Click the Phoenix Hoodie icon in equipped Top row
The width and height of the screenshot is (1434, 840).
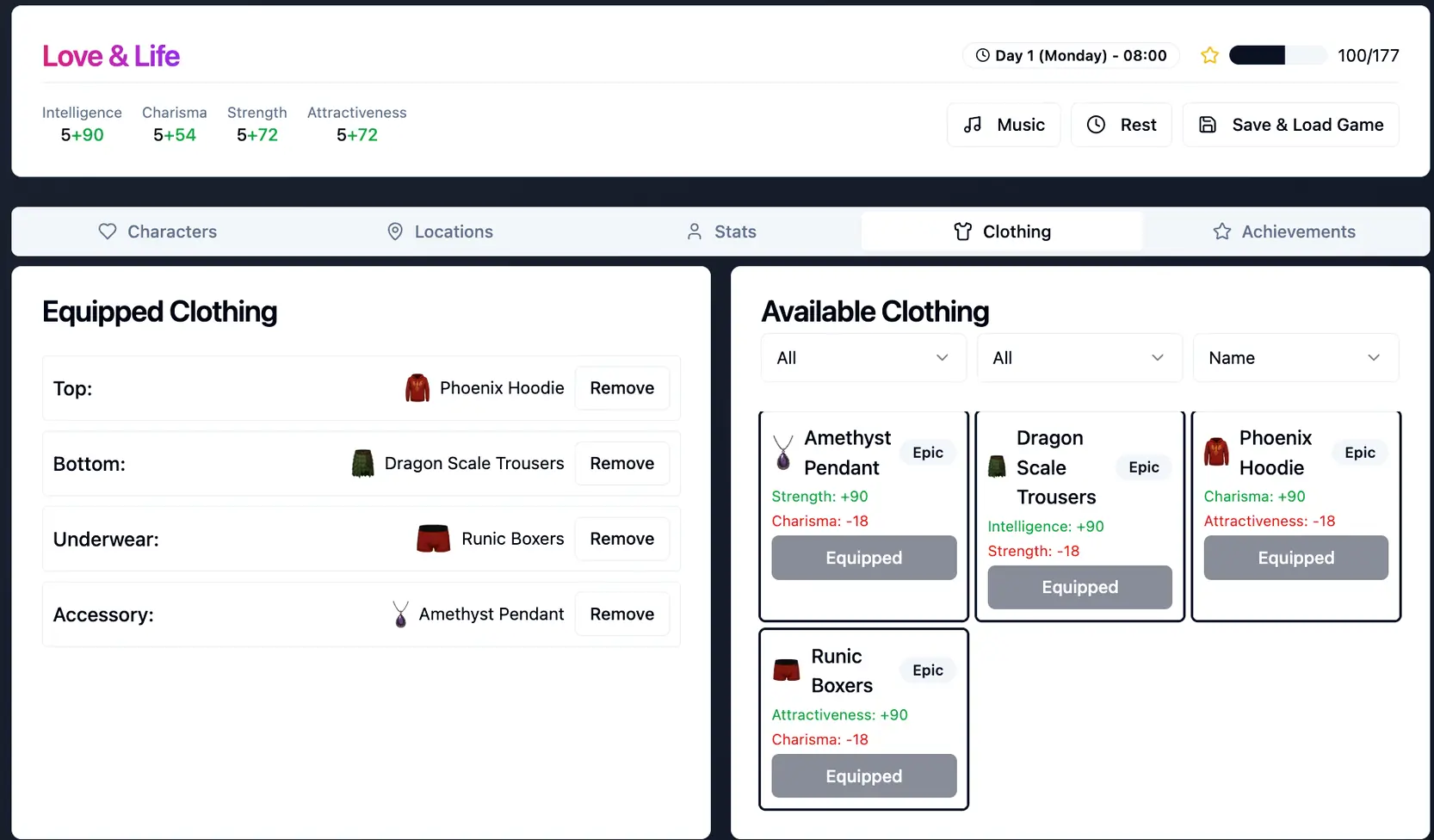coord(417,388)
